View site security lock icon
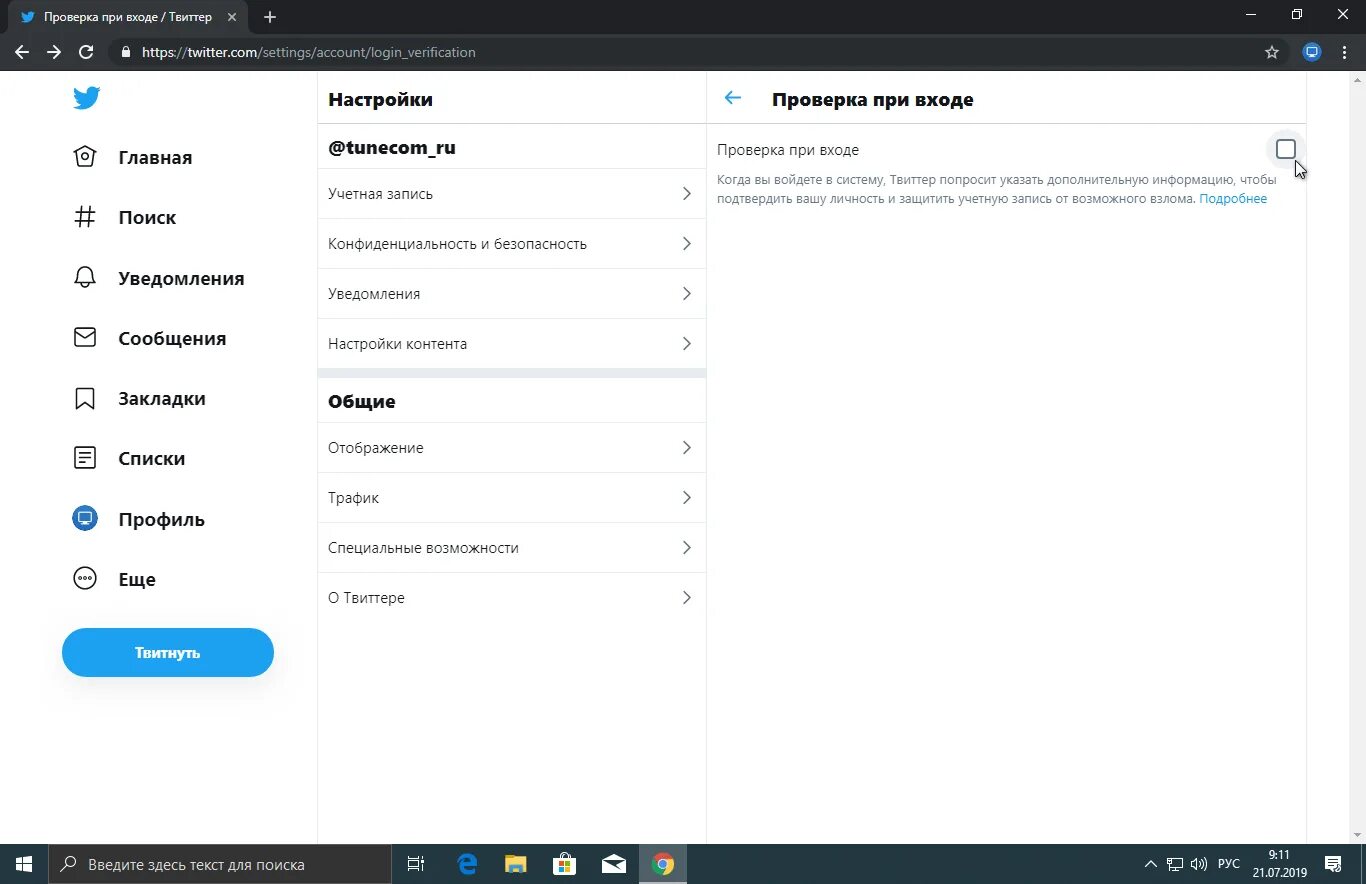 pos(125,52)
